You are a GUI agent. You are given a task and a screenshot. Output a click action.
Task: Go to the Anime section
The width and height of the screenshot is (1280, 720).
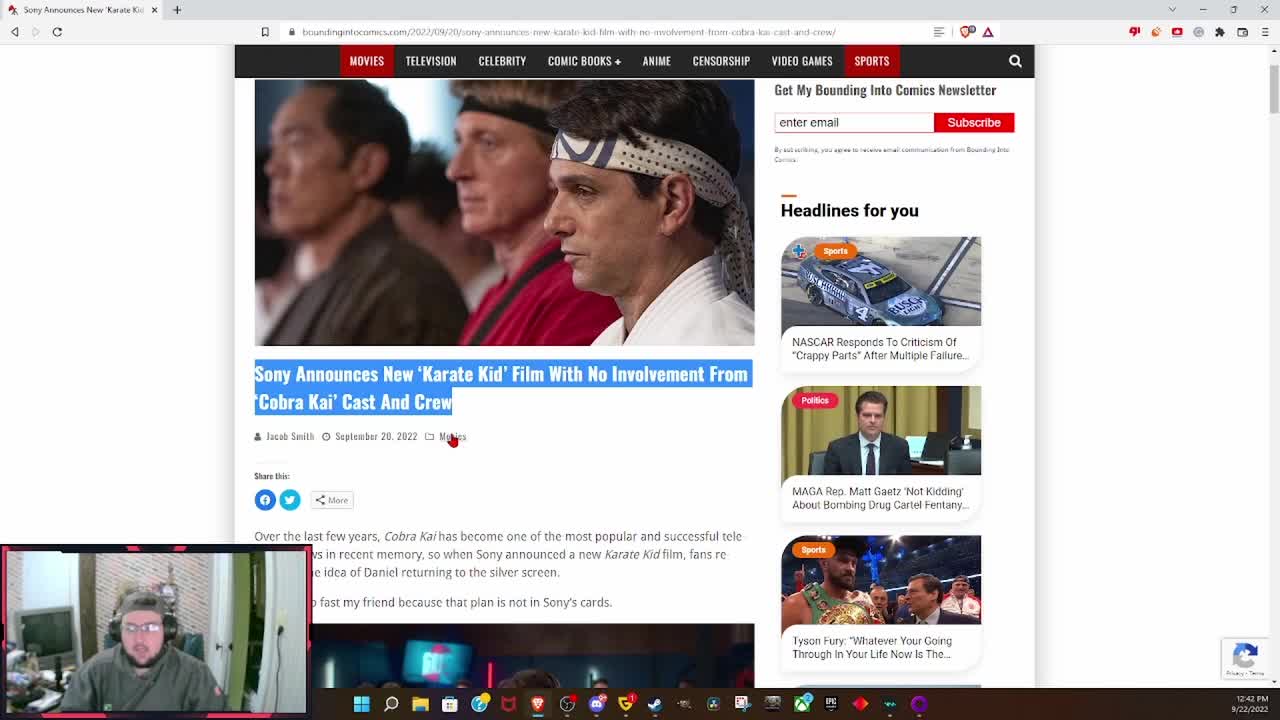(x=656, y=61)
